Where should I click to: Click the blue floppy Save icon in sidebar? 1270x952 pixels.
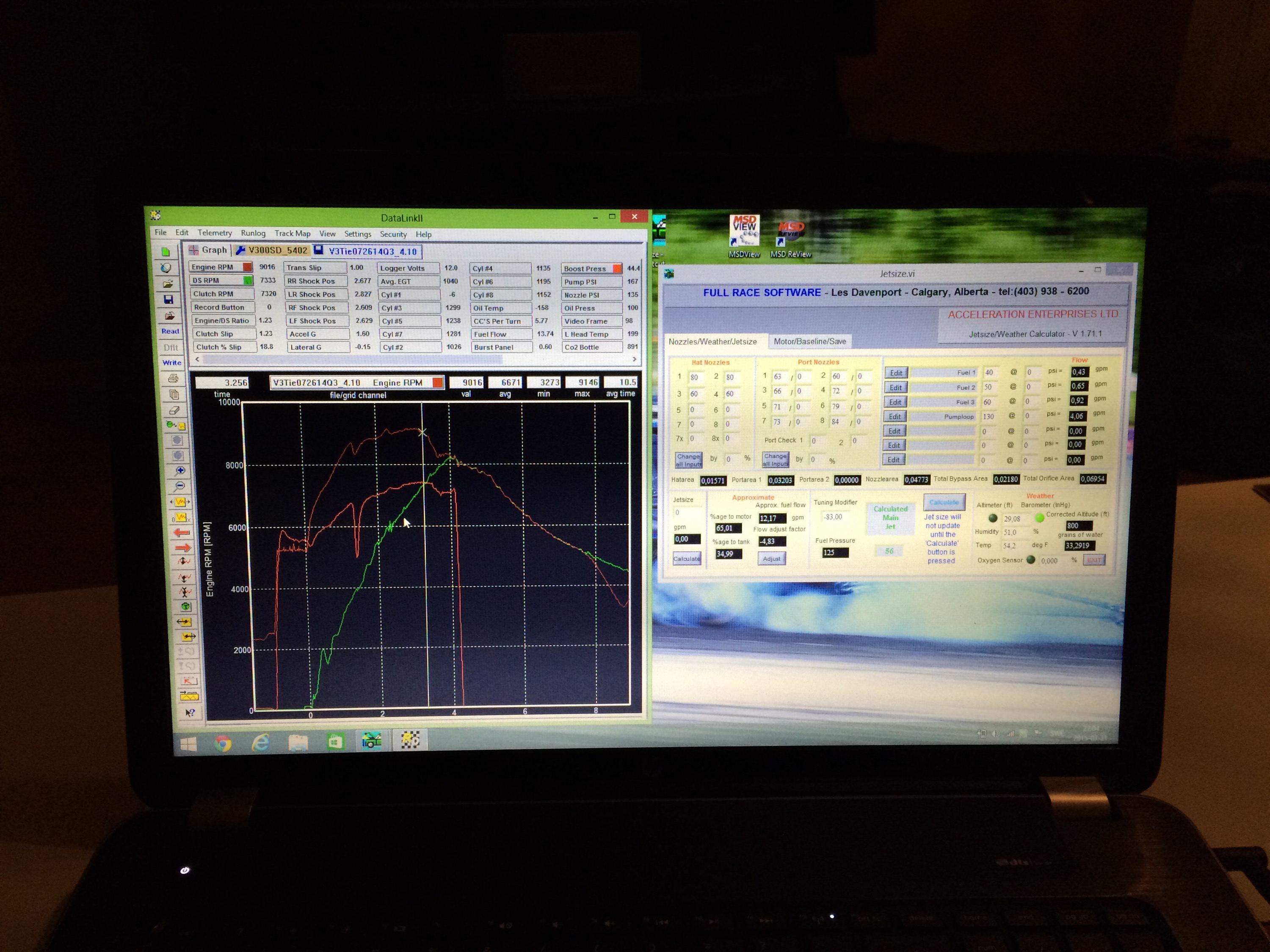(x=168, y=300)
